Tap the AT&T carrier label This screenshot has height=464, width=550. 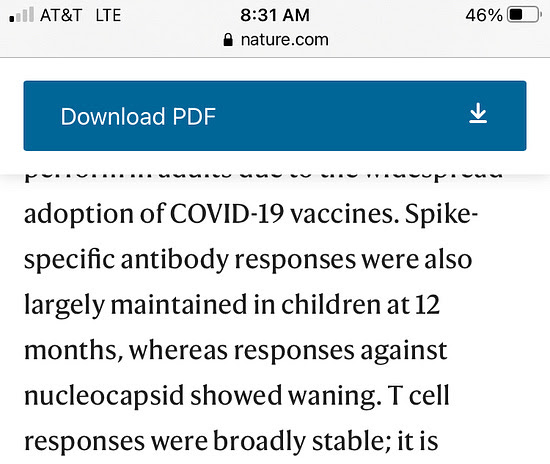pyautogui.click(x=61, y=15)
